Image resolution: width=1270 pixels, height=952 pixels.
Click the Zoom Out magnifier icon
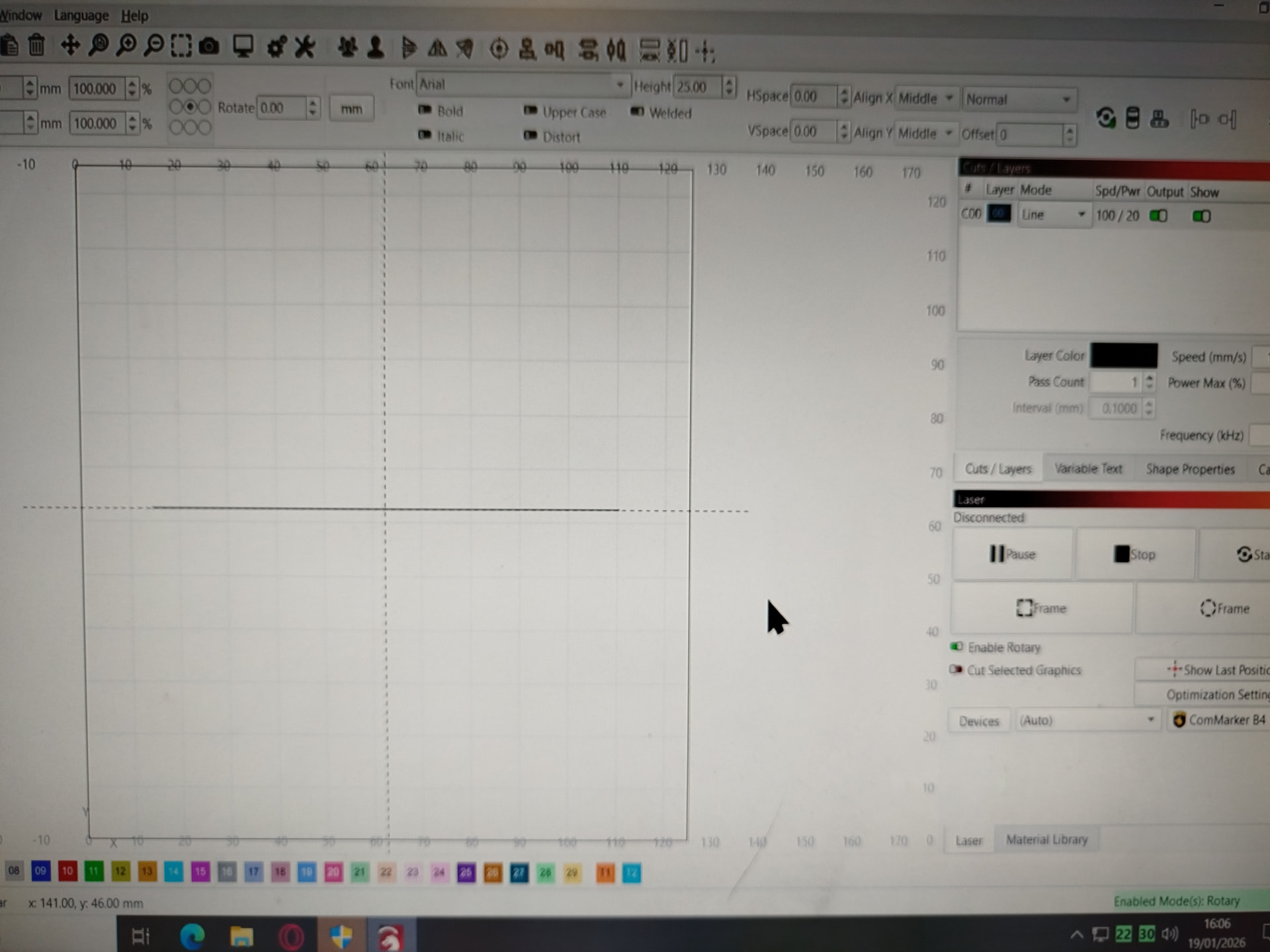click(x=153, y=46)
